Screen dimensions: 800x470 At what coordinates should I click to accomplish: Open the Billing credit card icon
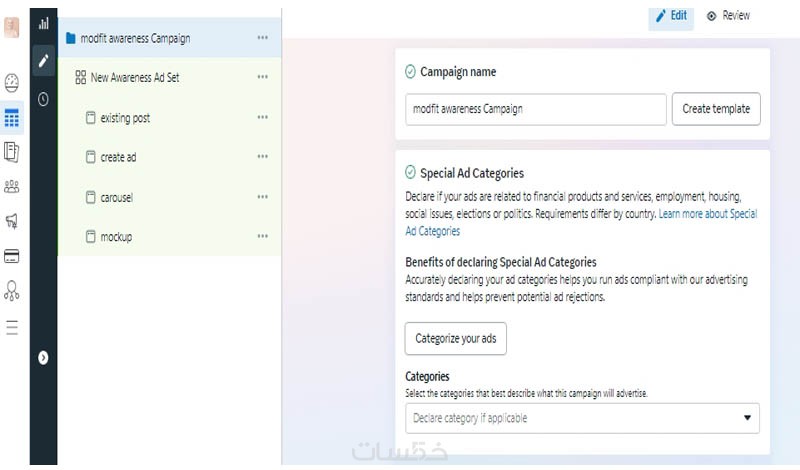(x=12, y=256)
